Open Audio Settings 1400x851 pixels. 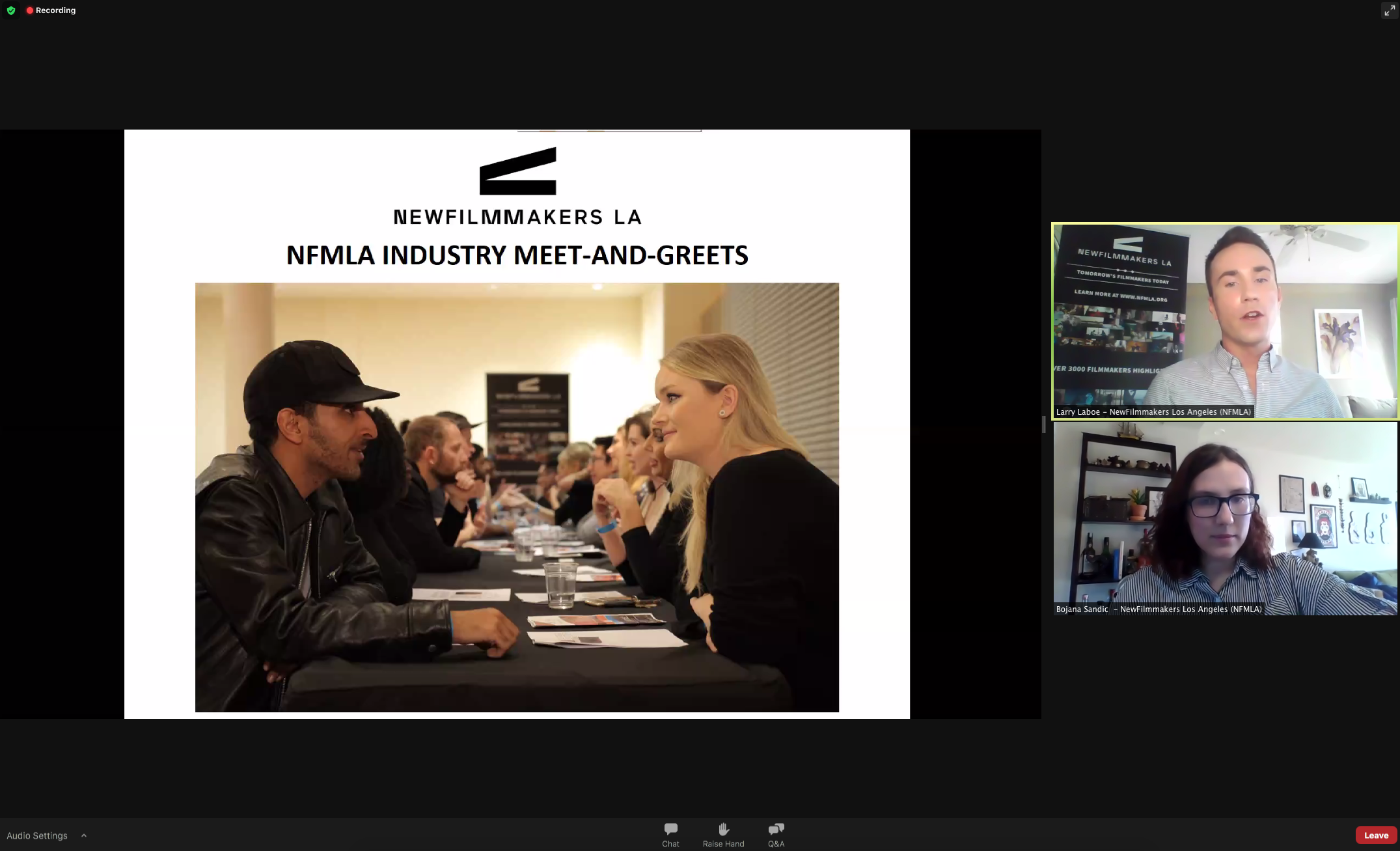click(x=37, y=835)
